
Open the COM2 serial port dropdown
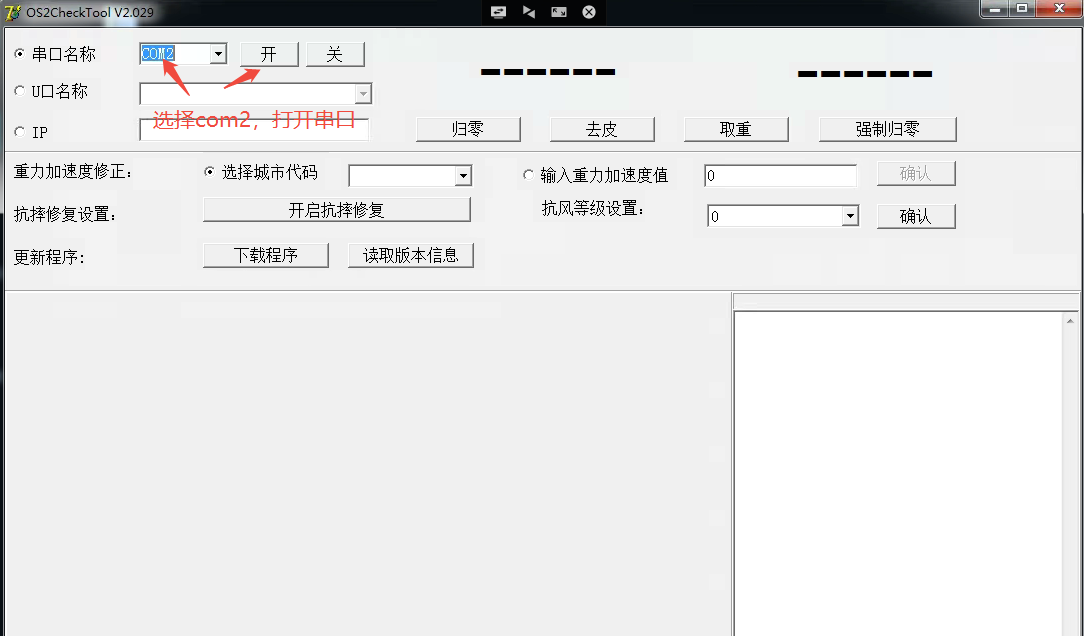pos(218,54)
